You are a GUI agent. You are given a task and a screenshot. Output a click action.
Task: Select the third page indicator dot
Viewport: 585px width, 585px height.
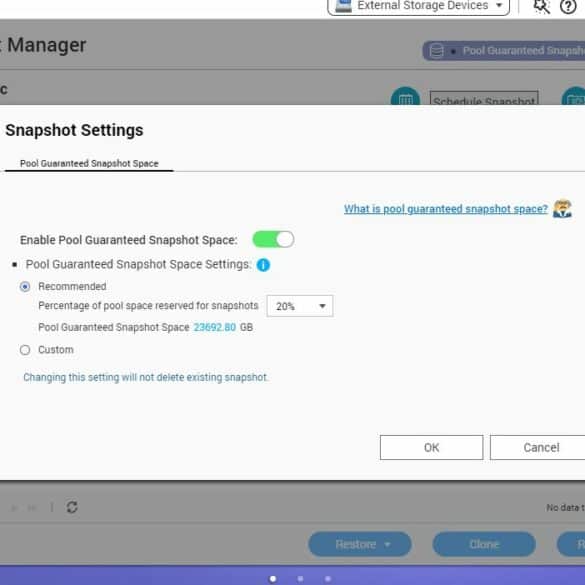pyautogui.click(x=328, y=579)
